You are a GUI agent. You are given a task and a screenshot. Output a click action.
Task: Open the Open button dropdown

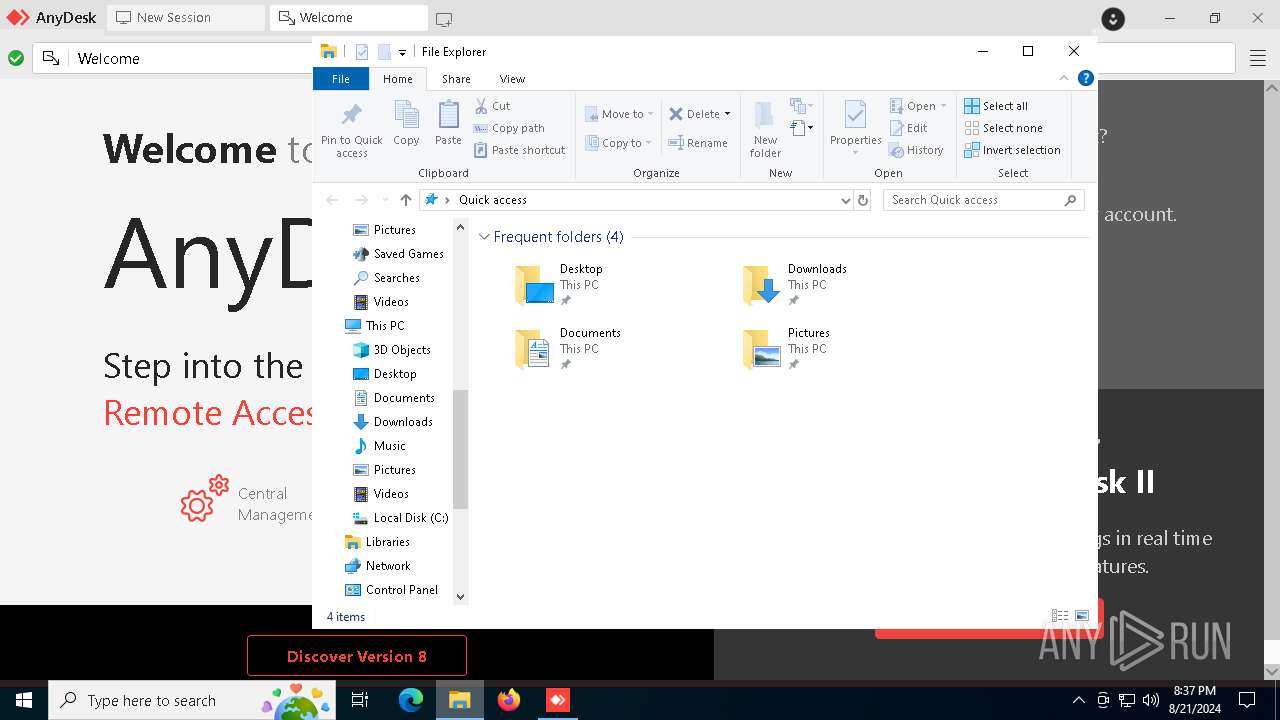[943, 106]
